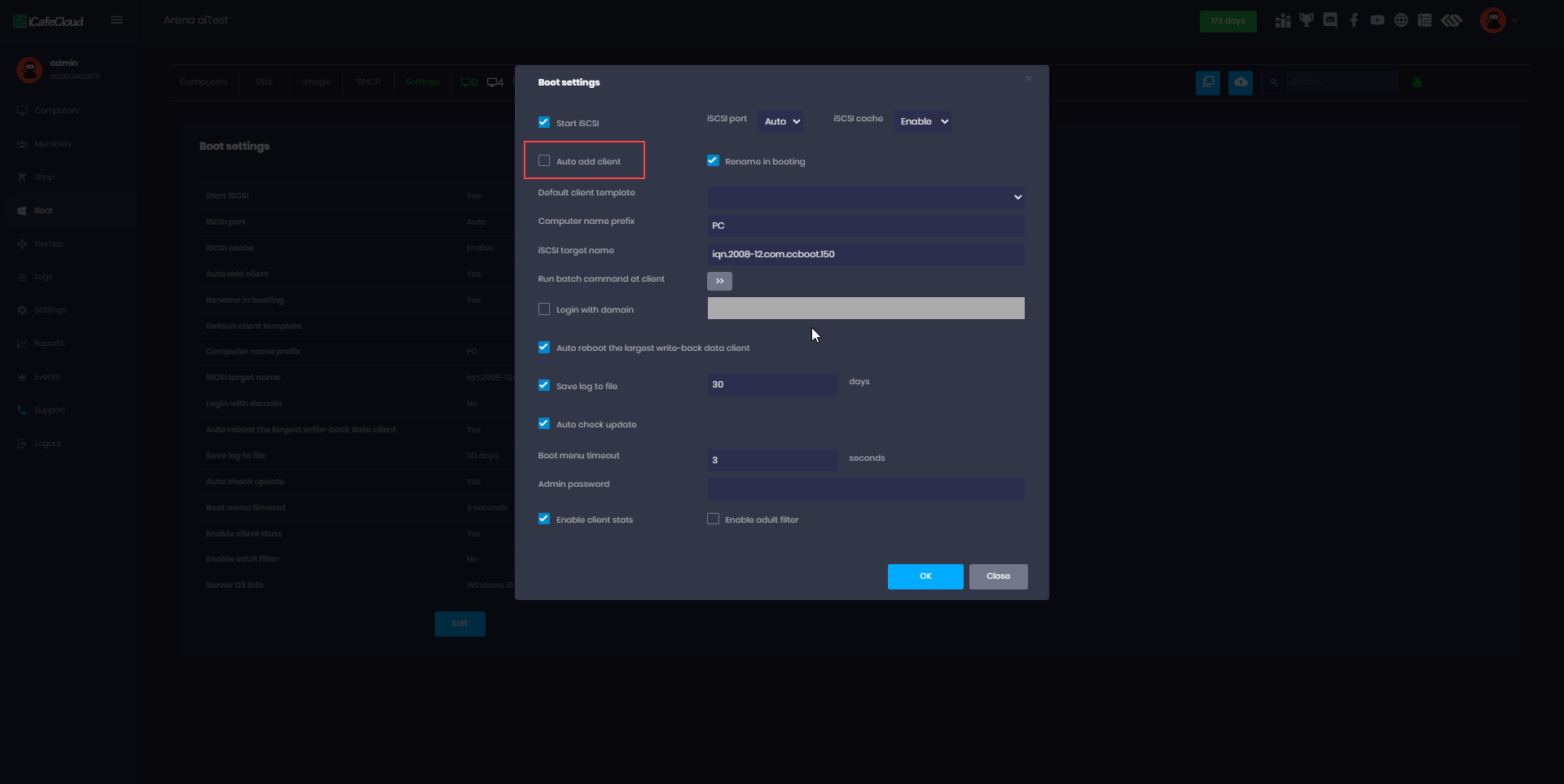Switch to the DHCP tab
This screenshot has height=784, width=1564.
pos(368,81)
